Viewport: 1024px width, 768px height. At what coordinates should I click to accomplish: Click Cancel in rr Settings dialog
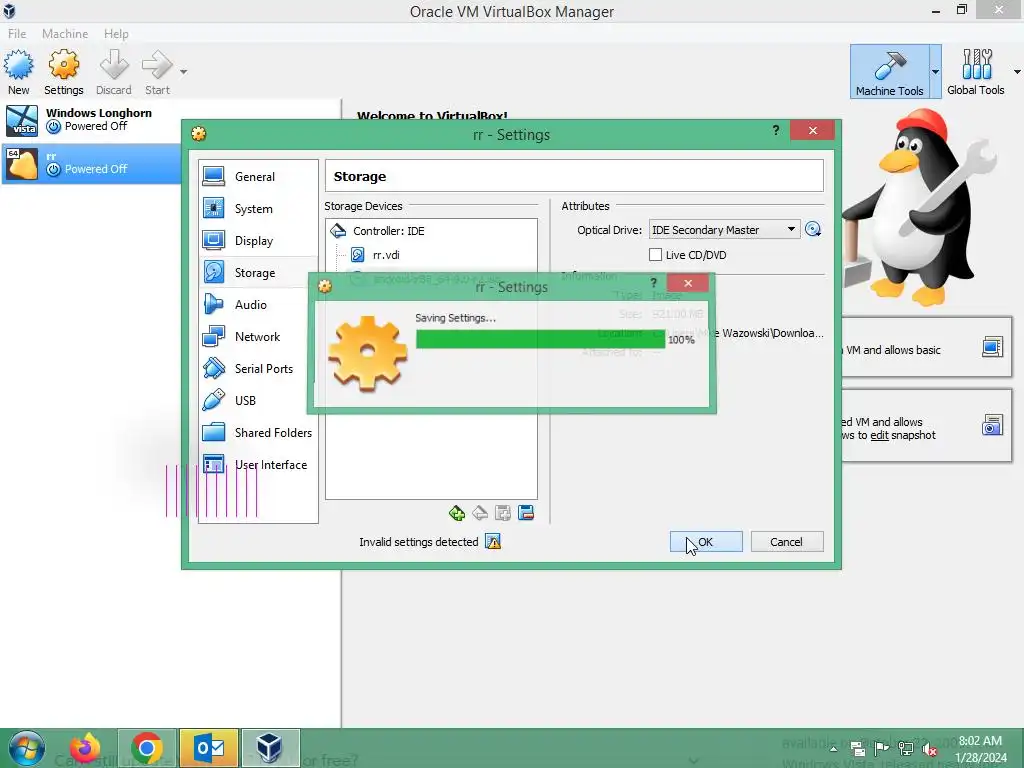click(x=787, y=541)
